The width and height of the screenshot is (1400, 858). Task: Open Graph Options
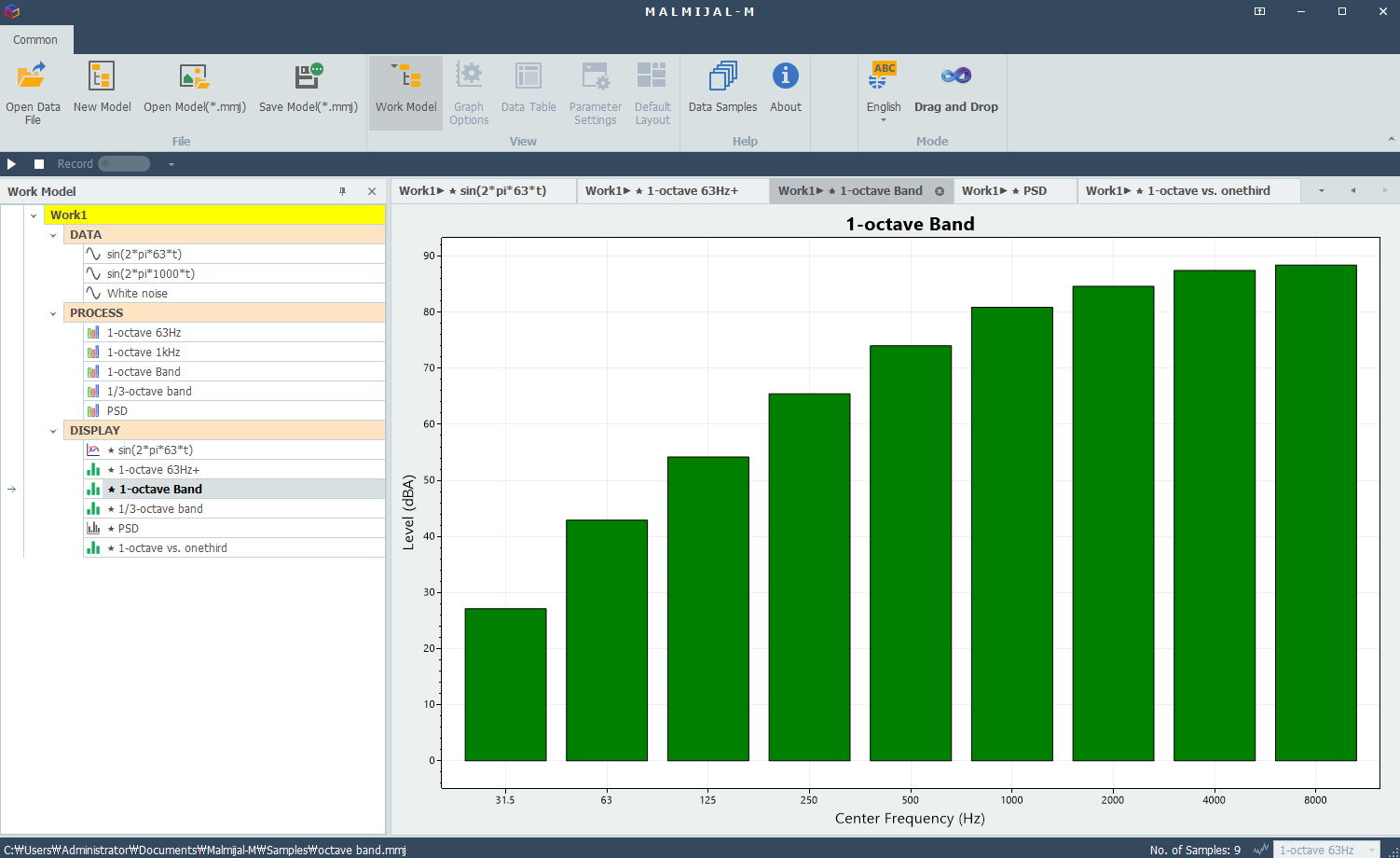(x=469, y=92)
